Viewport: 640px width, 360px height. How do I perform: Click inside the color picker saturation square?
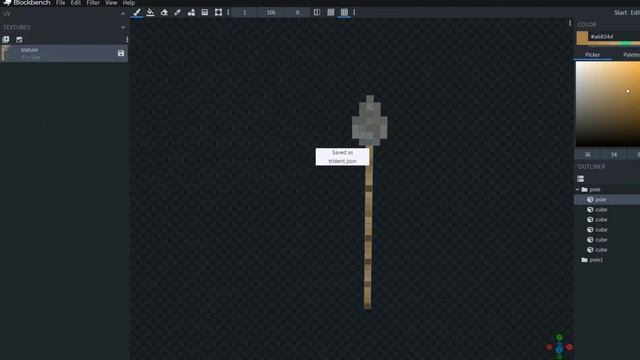(608, 104)
